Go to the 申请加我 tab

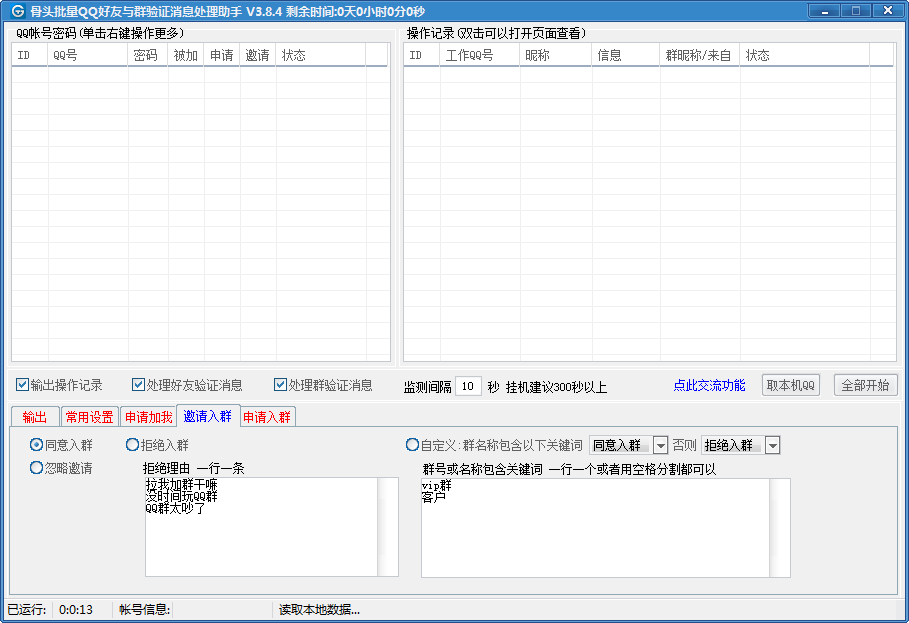click(x=148, y=417)
